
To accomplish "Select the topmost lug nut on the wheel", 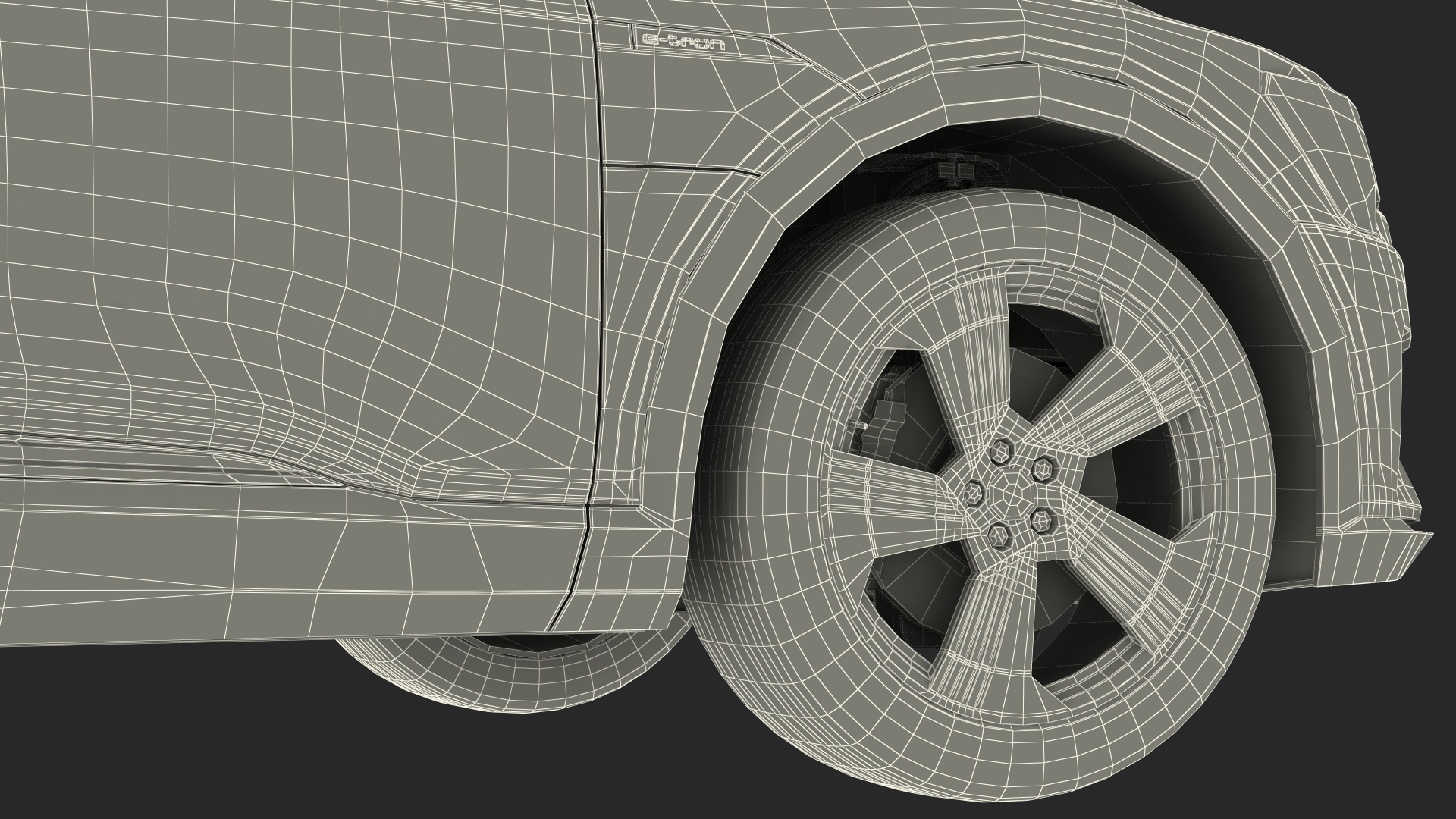I will coord(1000,453).
